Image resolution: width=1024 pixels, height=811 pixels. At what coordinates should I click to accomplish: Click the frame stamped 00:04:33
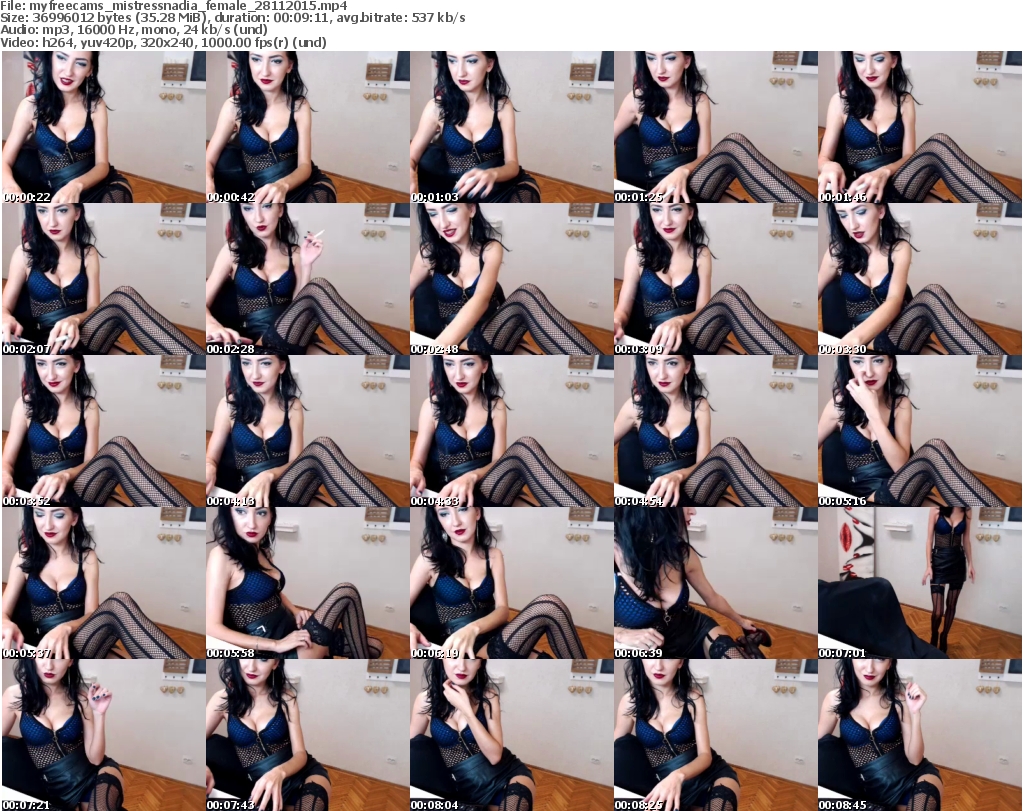pyautogui.click(x=511, y=431)
